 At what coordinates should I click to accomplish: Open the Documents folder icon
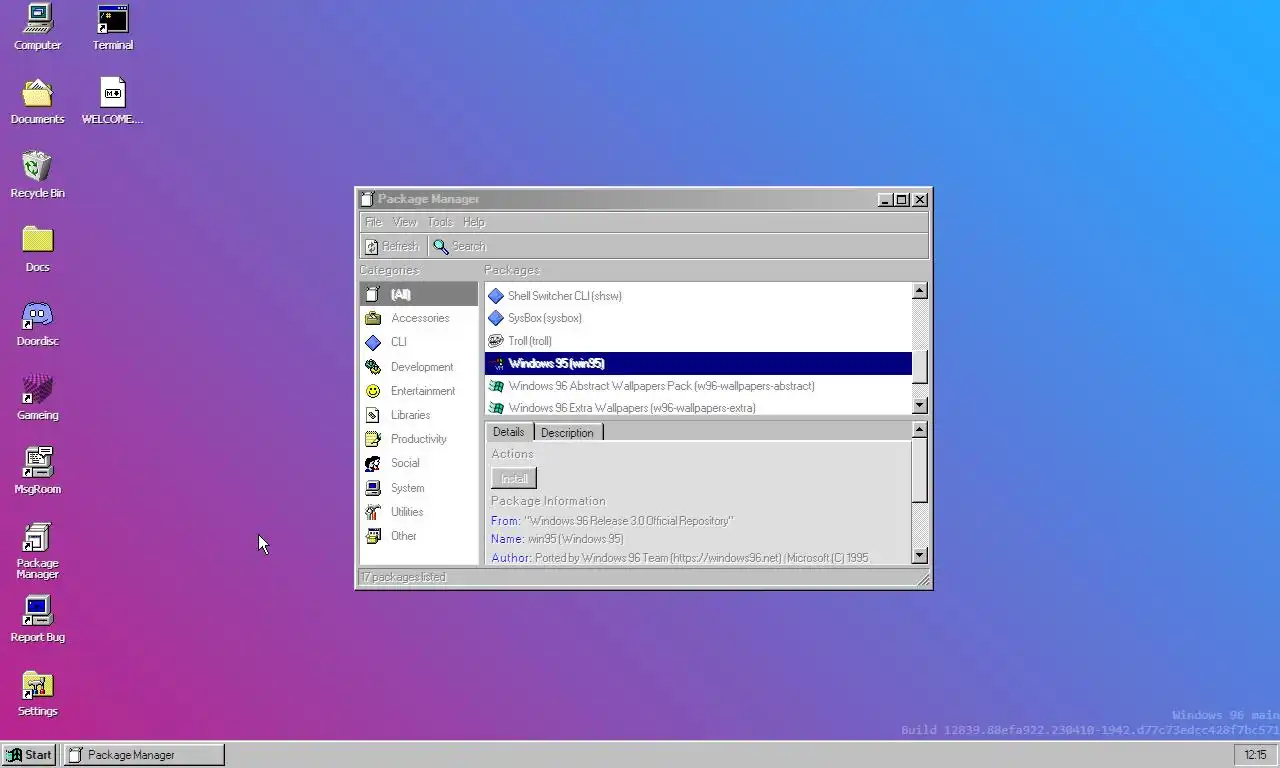(x=37, y=101)
